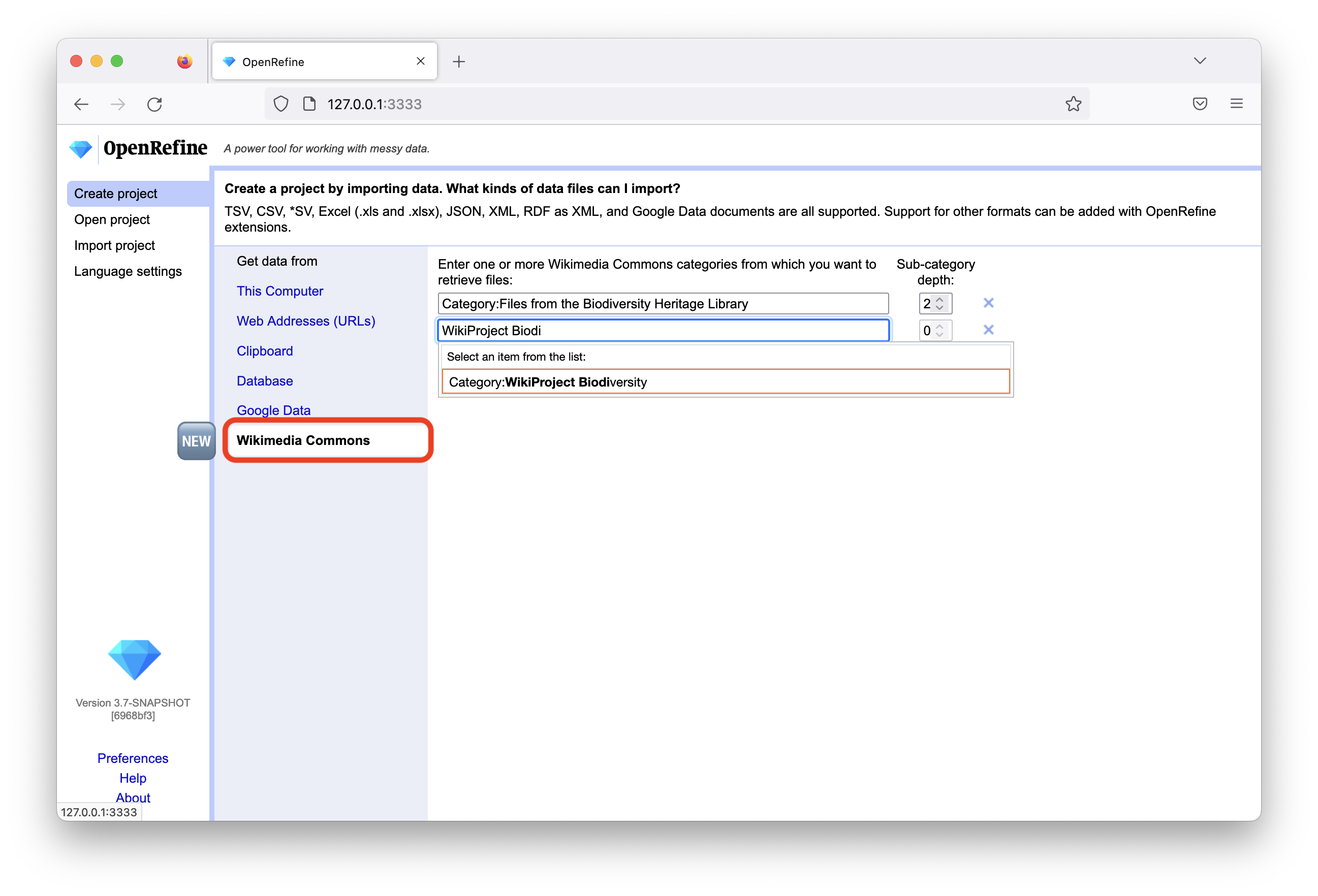Image resolution: width=1318 pixels, height=896 pixels.
Task: Choose the This Computer data source
Action: tap(279, 291)
